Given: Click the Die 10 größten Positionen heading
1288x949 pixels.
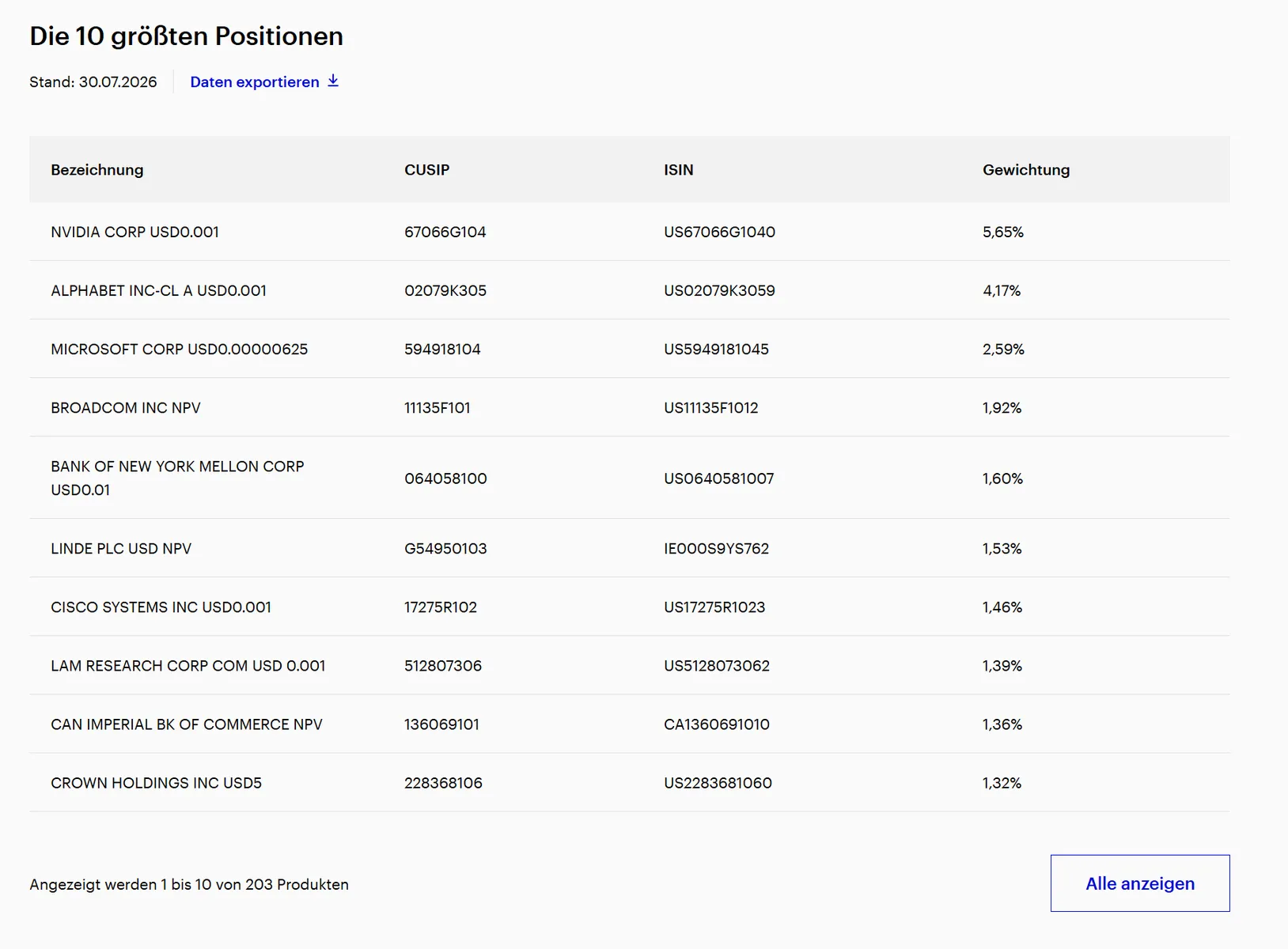Looking at the screenshot, I should (x=187, y=36).
